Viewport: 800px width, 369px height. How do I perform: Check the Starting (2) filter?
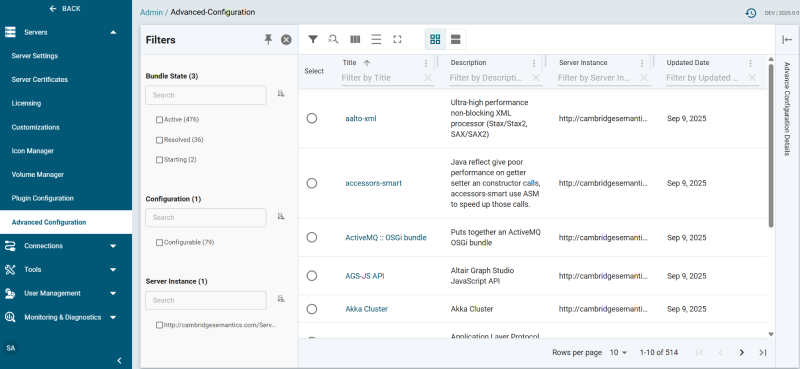(159, 160)
